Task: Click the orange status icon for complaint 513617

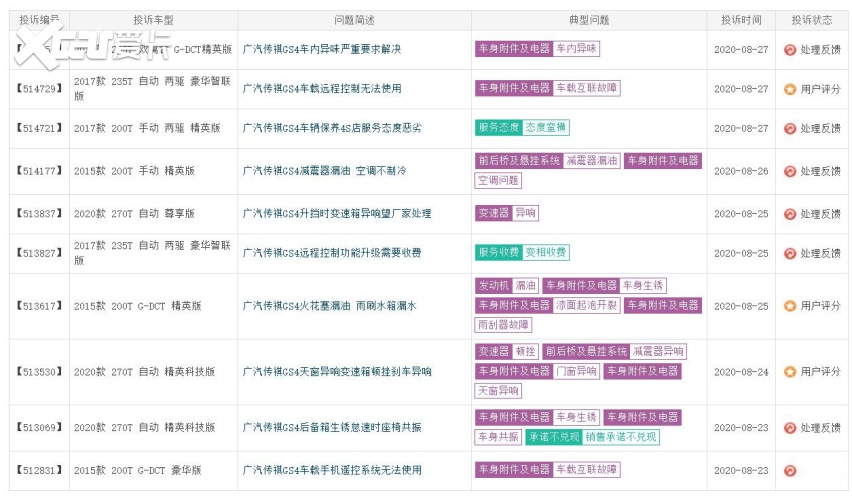Action: tap(790, 306)
